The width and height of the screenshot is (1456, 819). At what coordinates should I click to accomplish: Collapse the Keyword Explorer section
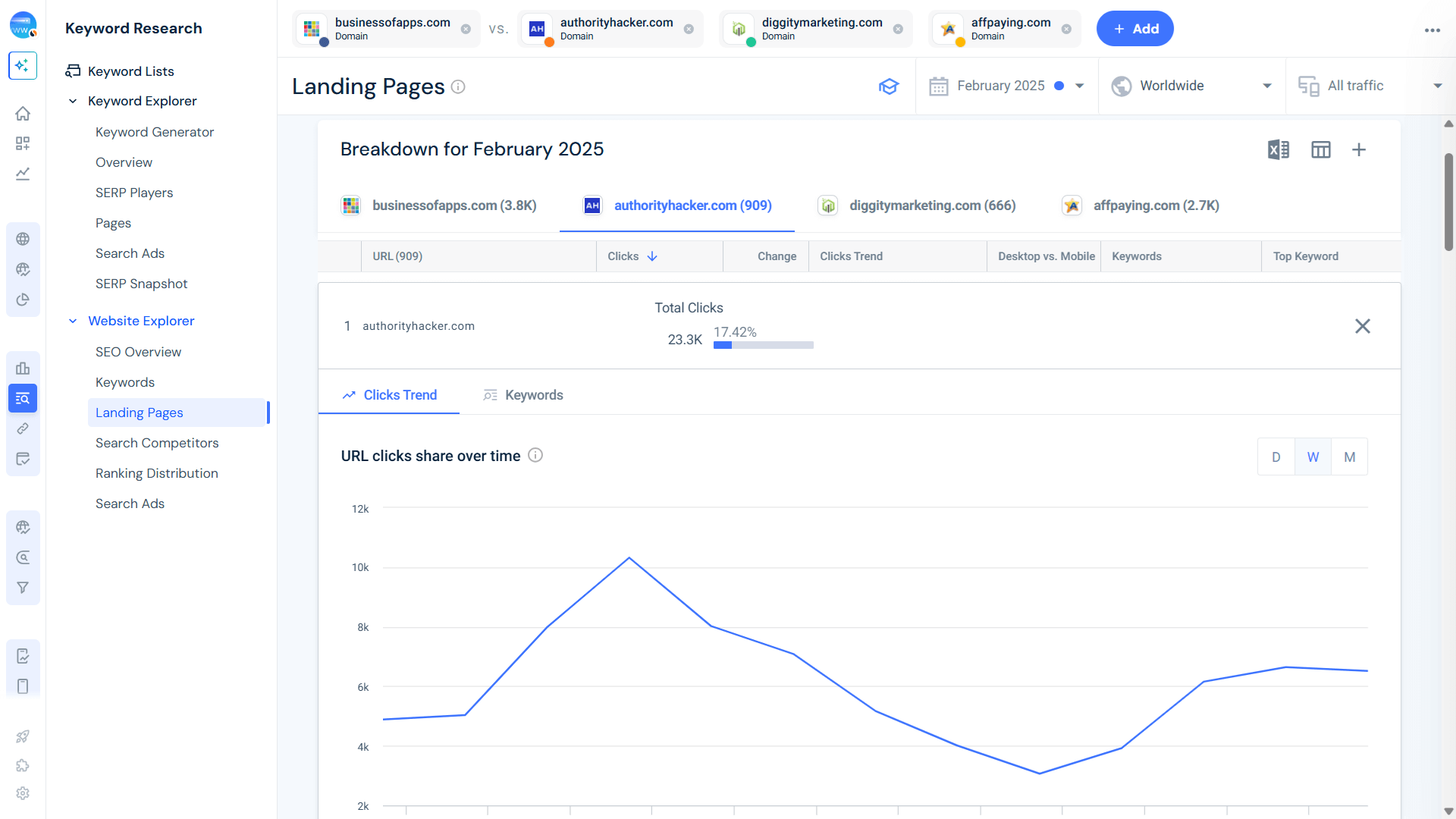pyautogui.click(x=73, y=101)
